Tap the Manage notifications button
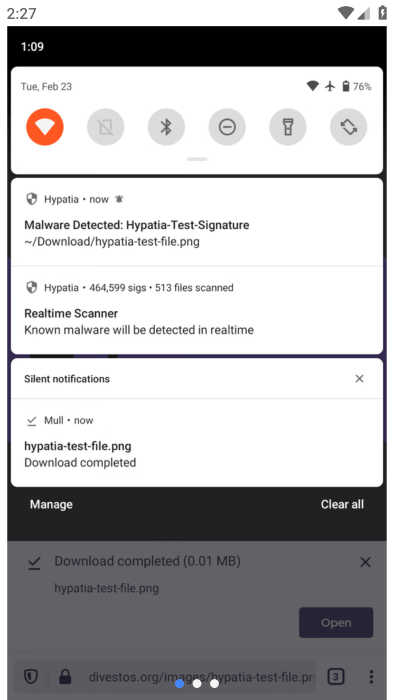This screenshot has height=700, width=394. point(51,504)
